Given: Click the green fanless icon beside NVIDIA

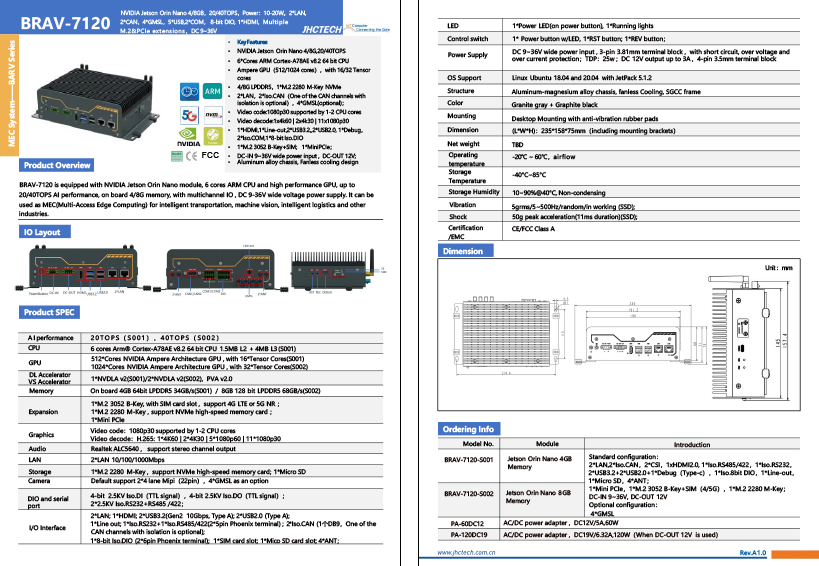Looking at the screenshot, I should pyautogui.click(x=213, y=136).
